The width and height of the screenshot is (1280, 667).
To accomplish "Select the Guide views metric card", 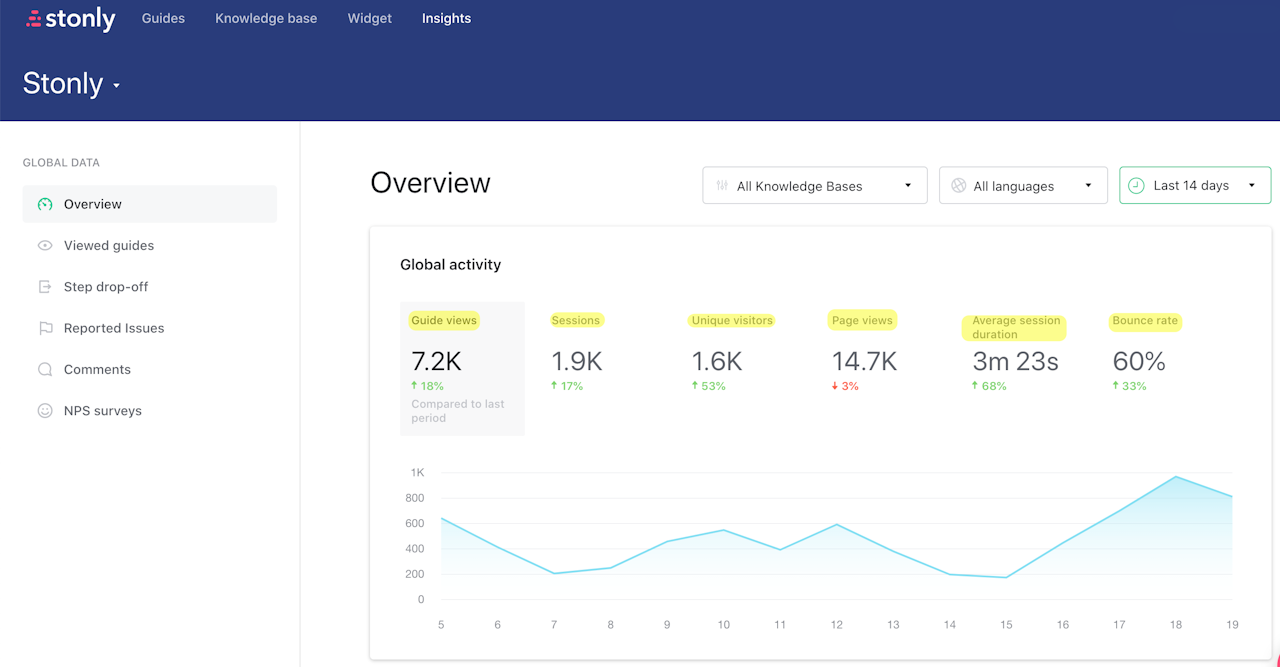I will 462,368.
